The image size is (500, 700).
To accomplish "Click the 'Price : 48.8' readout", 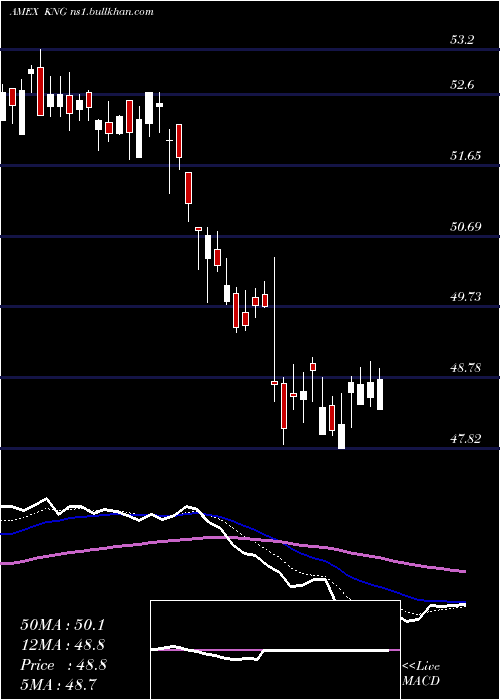I will [63, 665].
